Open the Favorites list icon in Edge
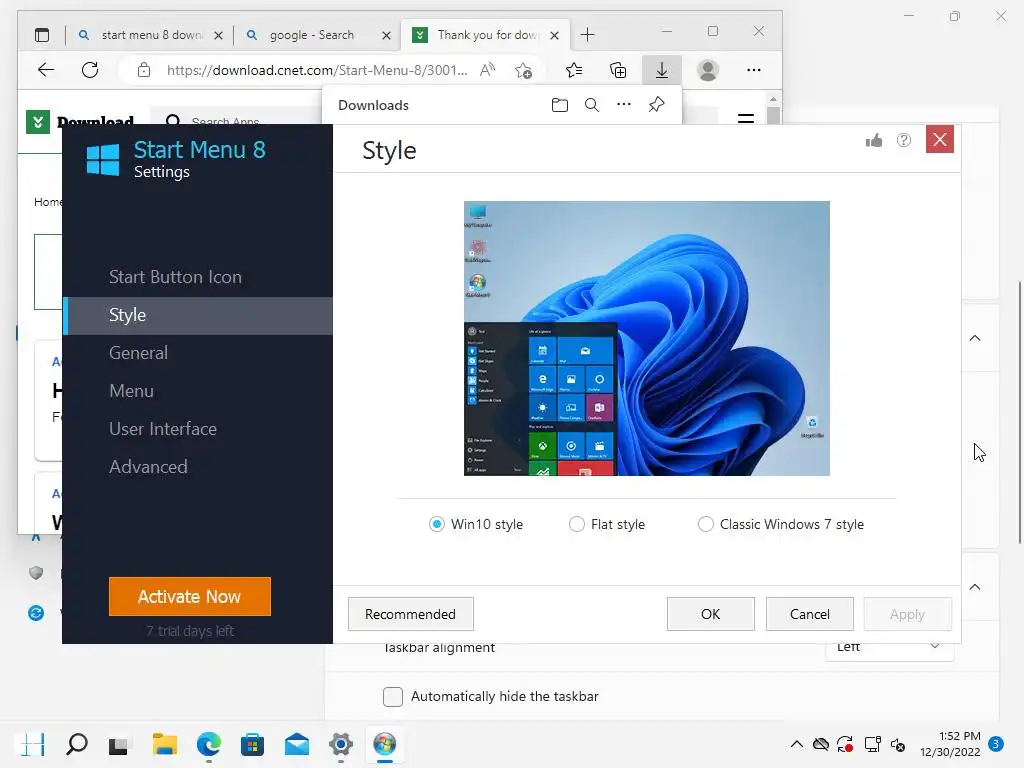This screenshot has width=1024, height=768. click(x=574, y=70)
